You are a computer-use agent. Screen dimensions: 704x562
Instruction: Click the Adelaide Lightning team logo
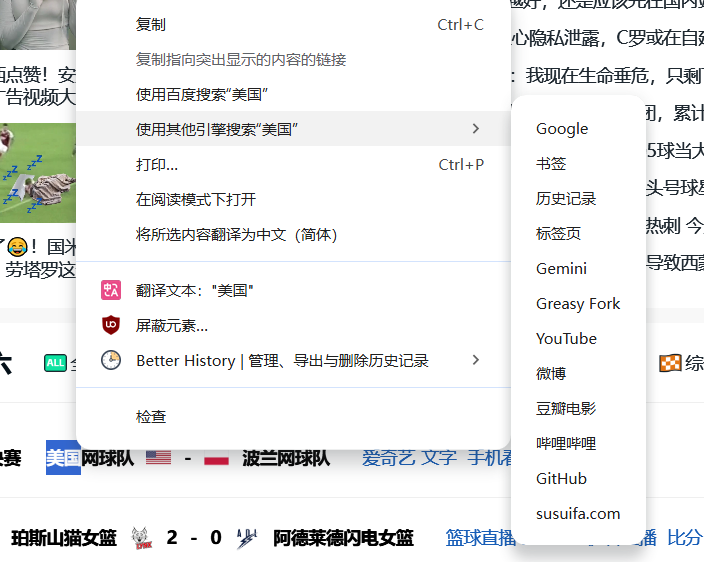click(x=247, y=538)
